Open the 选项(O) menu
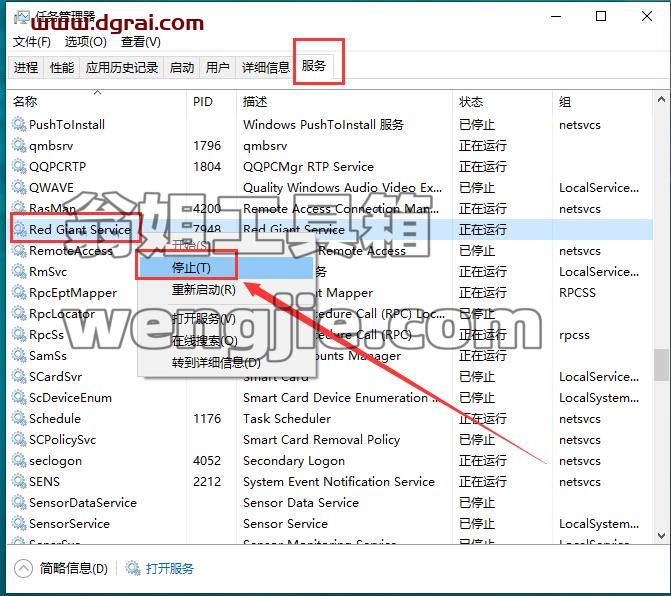Viewport: 671px width, 596px height. [x=86, y=42]
